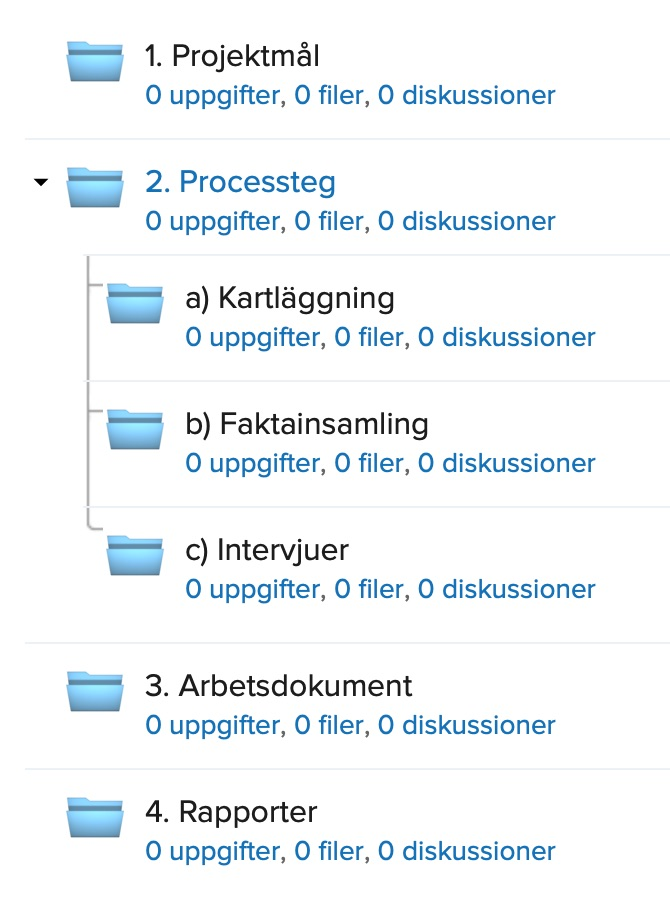Image resolution: width=670 pixels, height=912 pixels.
Task: Open the a) Kartläggning subfolder title
Action: [x=290, y=298]
